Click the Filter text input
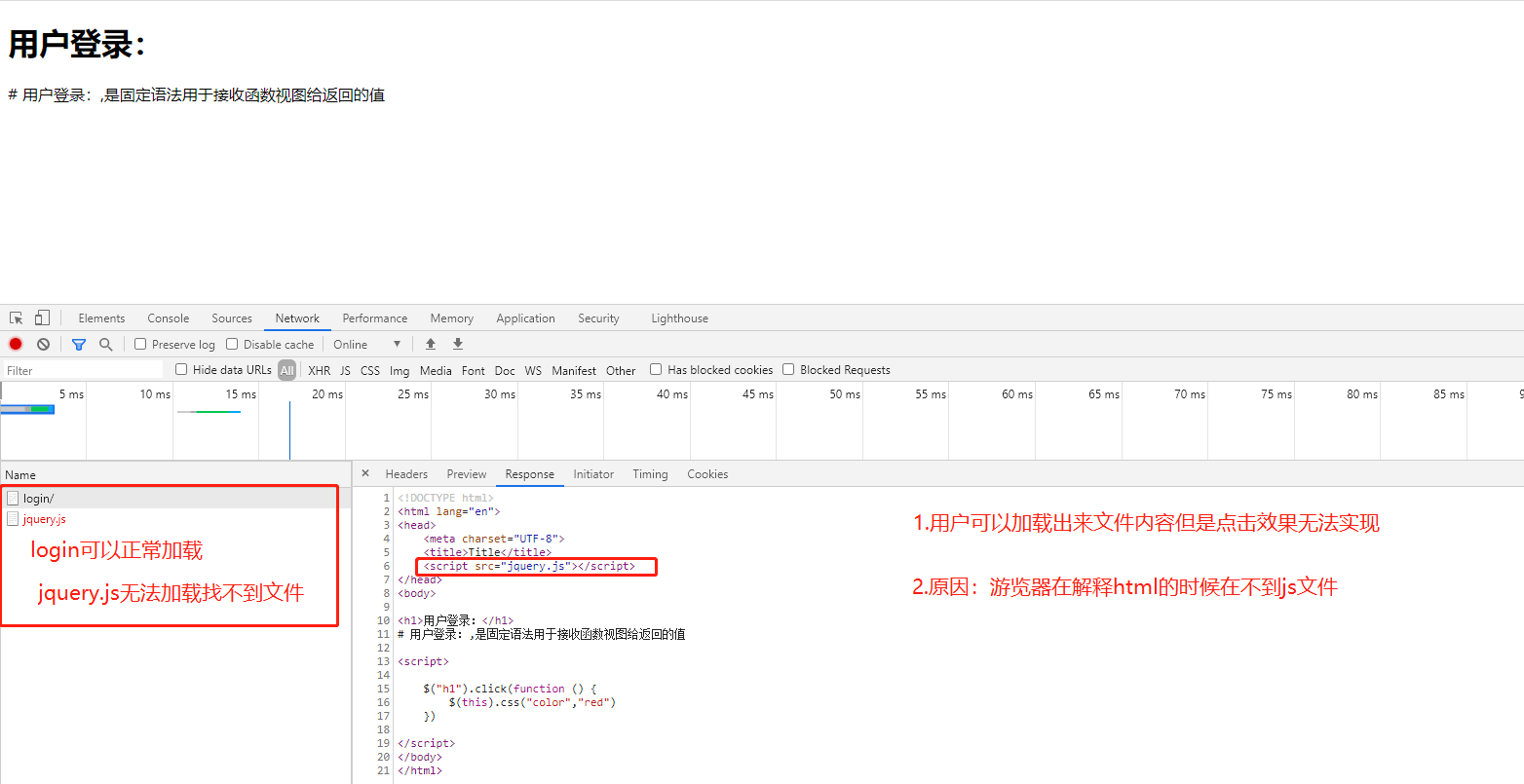This screenshot has height=784, width=1524. pyautogui.click(x=83, y=370)
